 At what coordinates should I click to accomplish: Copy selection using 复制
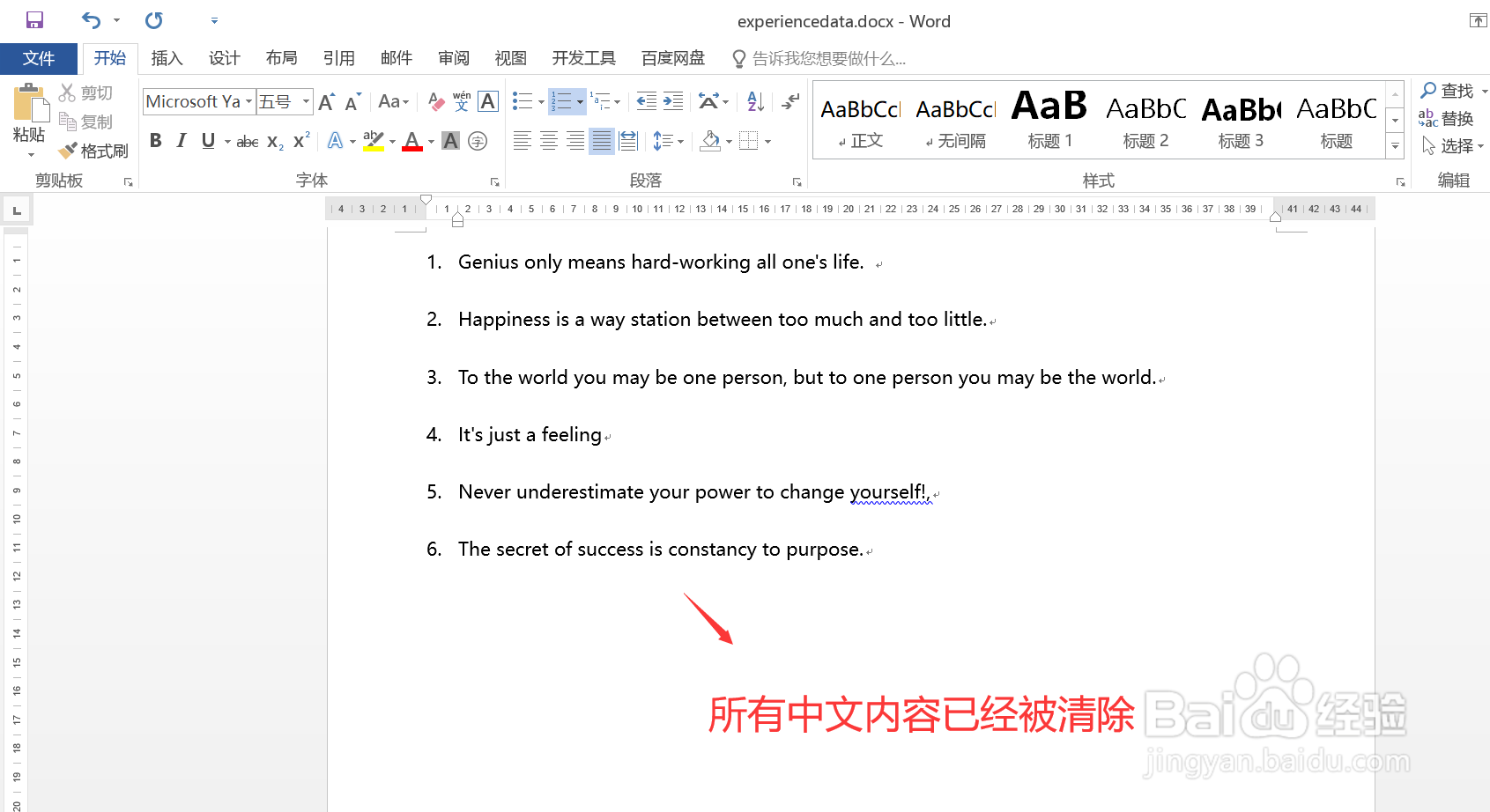pos(85,122)
